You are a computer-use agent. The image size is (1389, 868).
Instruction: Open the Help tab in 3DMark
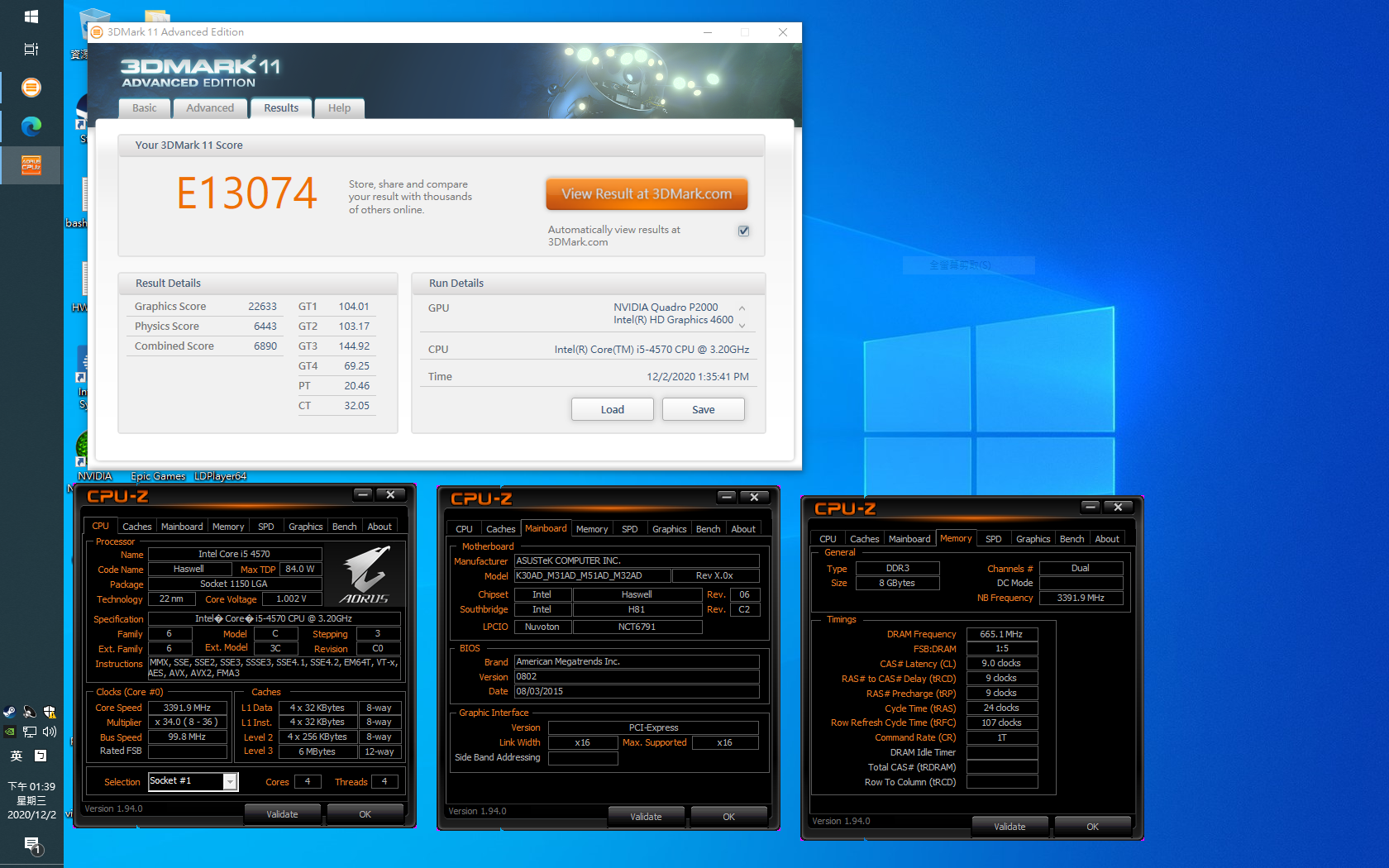point(339,108)
